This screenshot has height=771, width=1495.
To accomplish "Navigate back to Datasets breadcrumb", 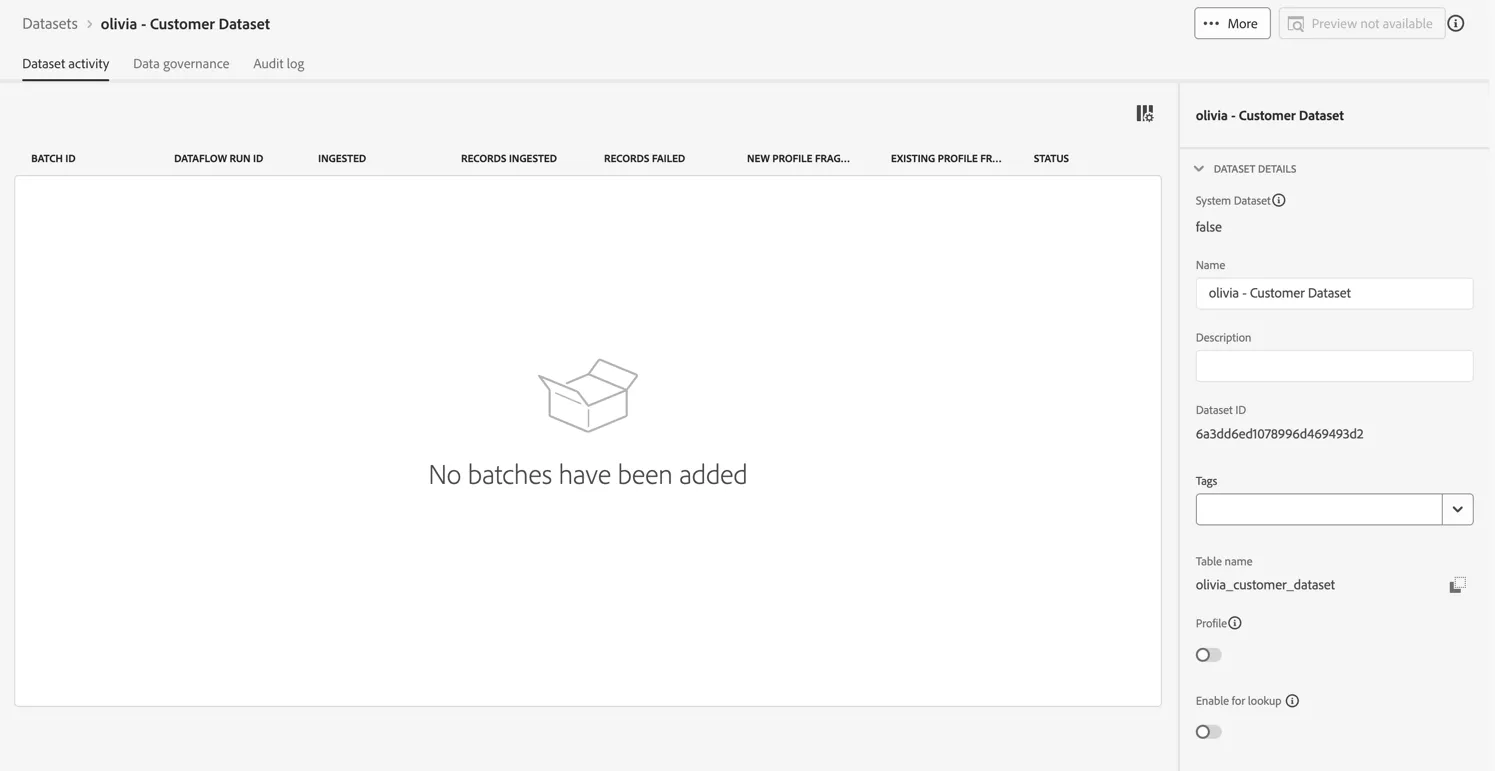I will tap(50, 23).
